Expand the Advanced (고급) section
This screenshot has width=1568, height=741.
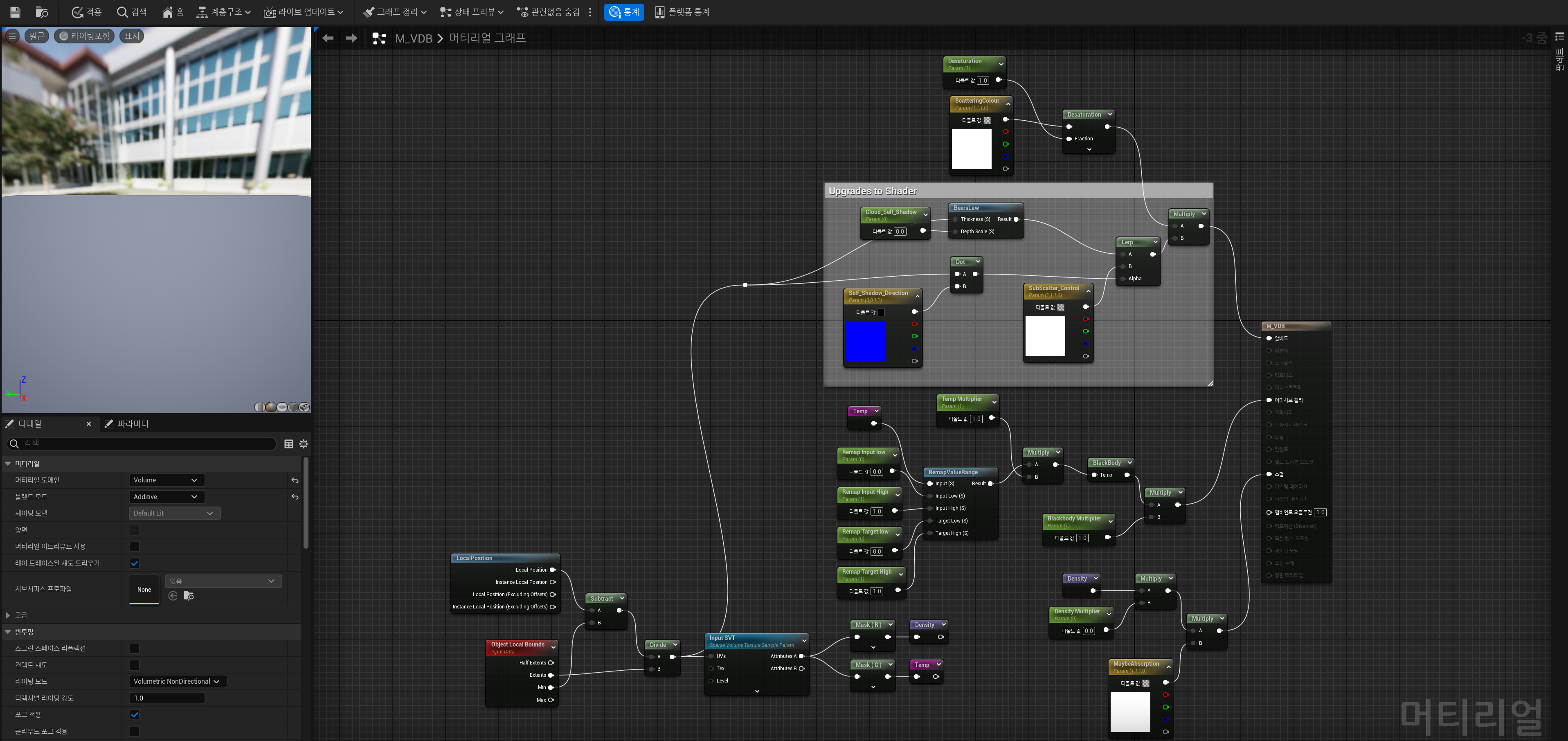click(8, 615)
